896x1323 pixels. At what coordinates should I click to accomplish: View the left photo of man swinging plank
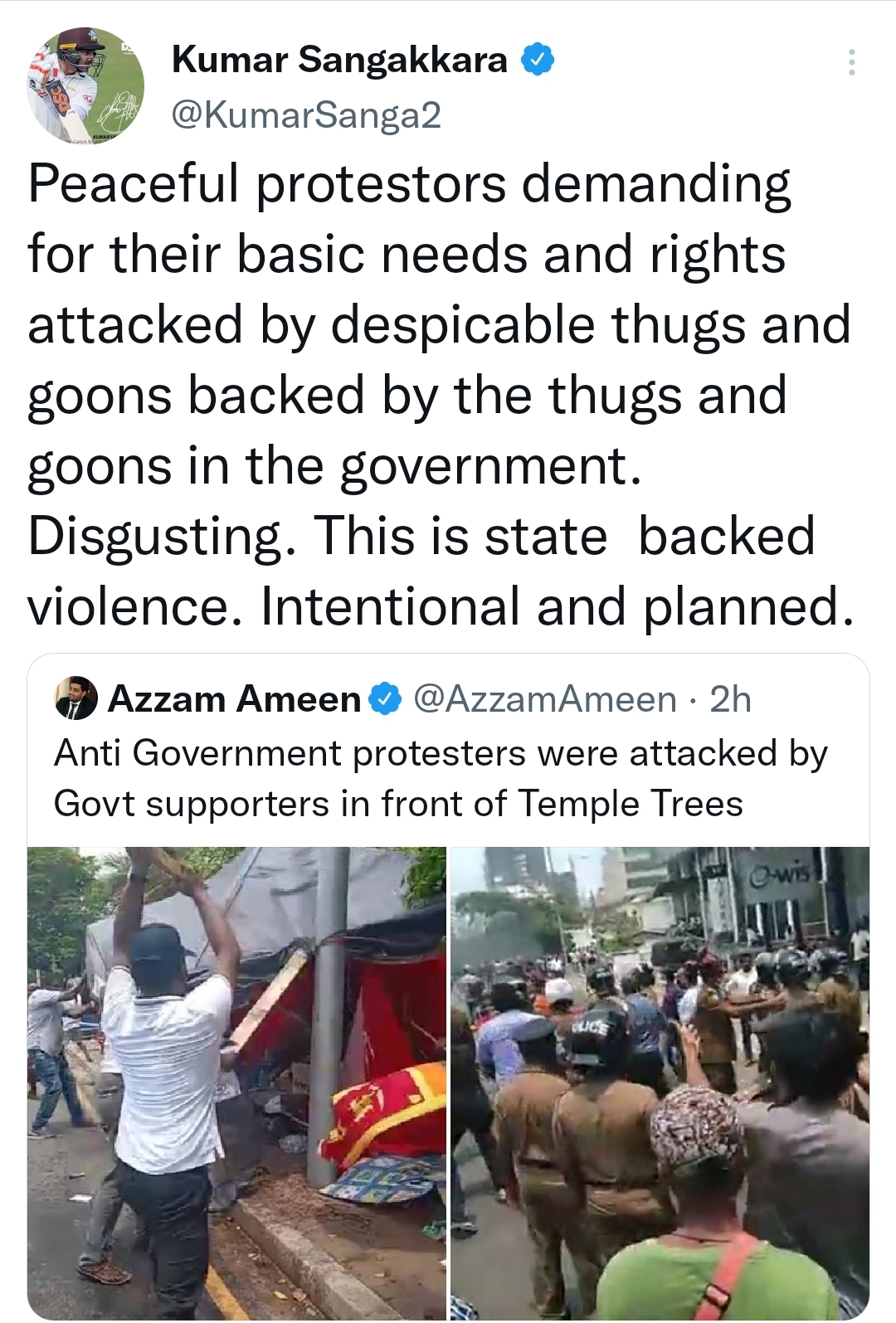click(236, 1082)
